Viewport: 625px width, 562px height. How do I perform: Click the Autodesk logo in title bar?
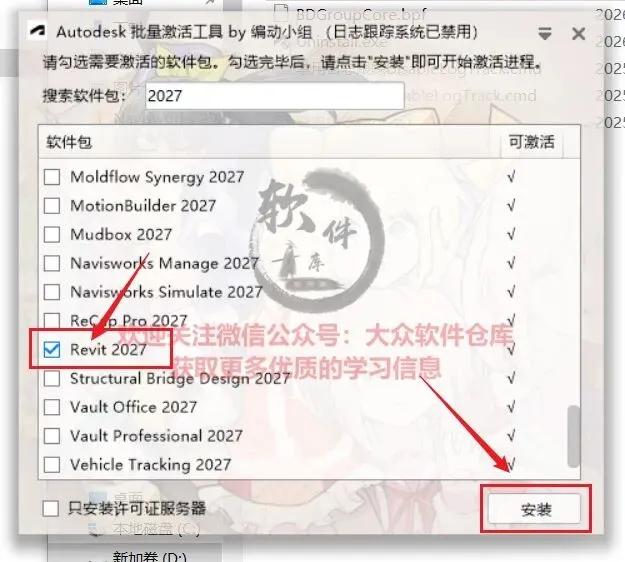[37, 31]
